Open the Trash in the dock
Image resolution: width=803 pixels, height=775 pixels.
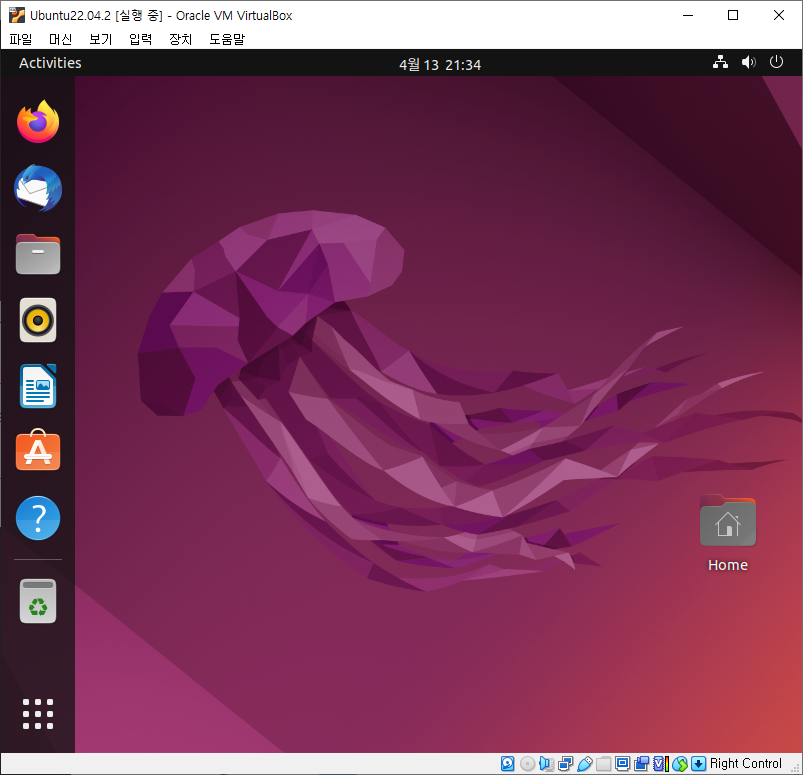(x=38, y=601)
